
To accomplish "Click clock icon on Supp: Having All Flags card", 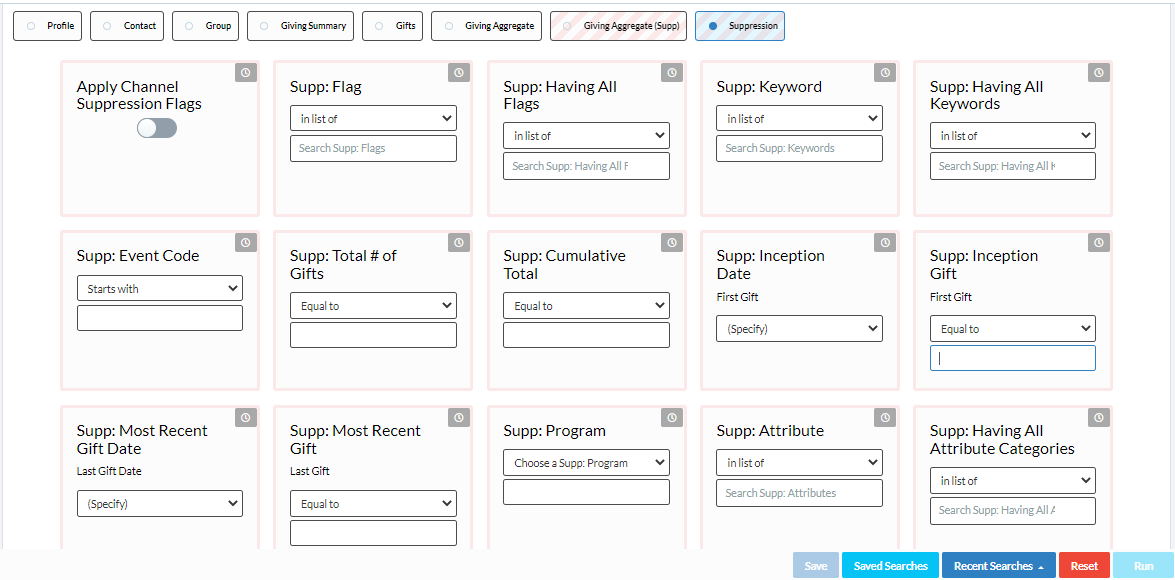I will pyautogui.click(x=672, y=73).
